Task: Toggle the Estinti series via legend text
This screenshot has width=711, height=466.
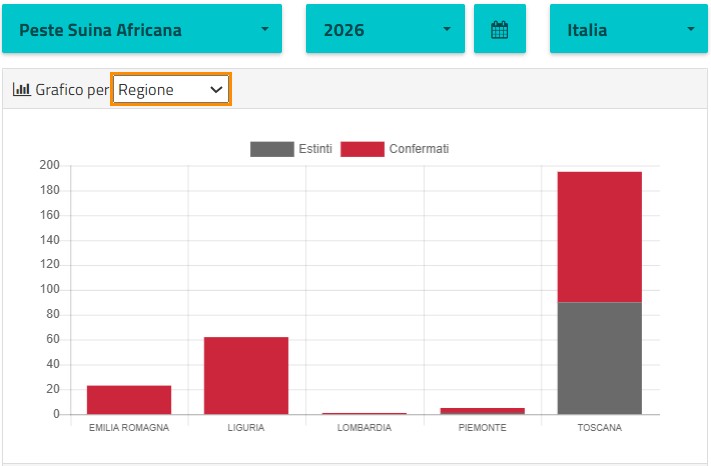Action: (x=315, y=149)
